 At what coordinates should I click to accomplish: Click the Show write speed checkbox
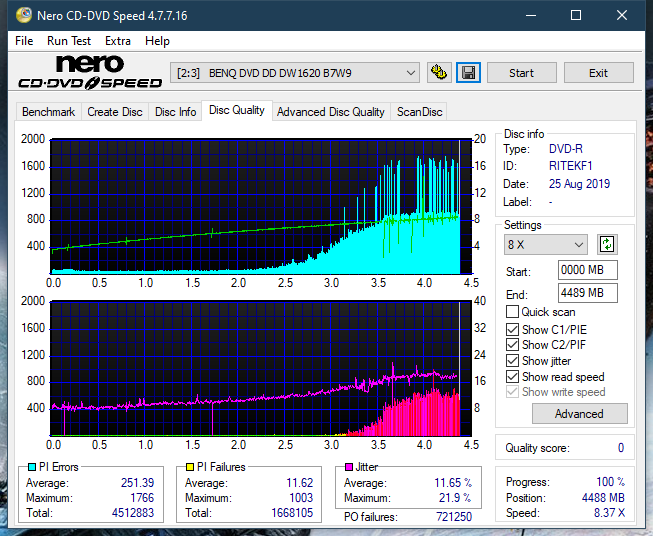512,392
